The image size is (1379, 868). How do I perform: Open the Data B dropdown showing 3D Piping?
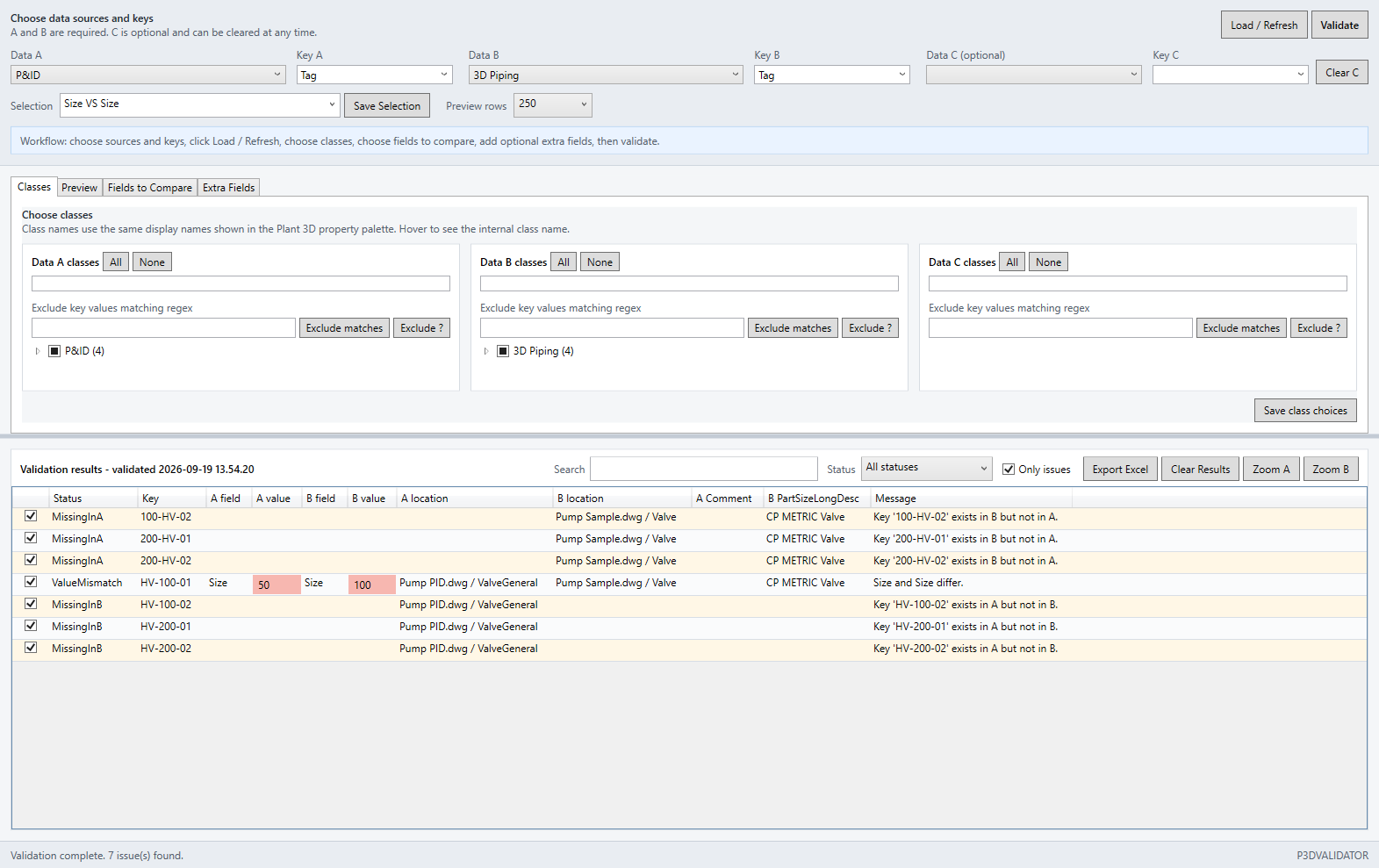click(606, 75)
